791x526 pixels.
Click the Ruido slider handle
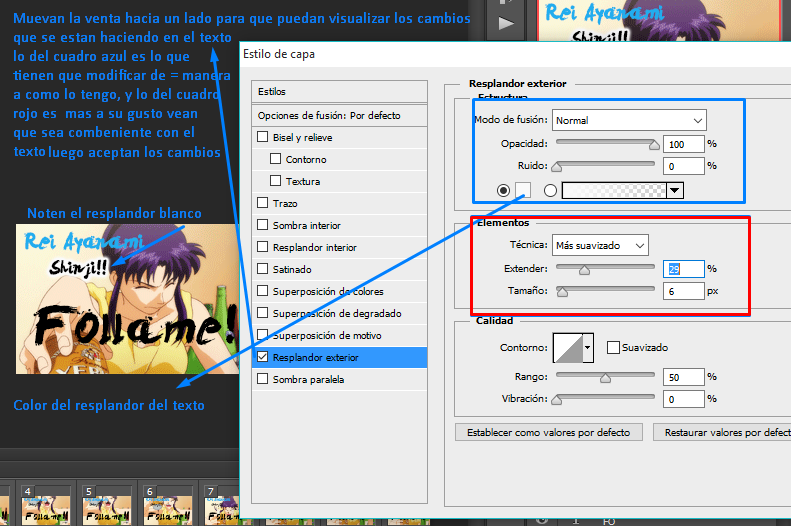click(x=556, y=167)
